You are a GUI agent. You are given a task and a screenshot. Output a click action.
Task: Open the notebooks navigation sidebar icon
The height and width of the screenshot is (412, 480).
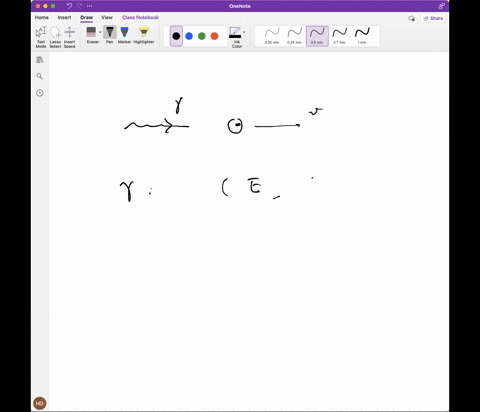click(x=40, y=60)
